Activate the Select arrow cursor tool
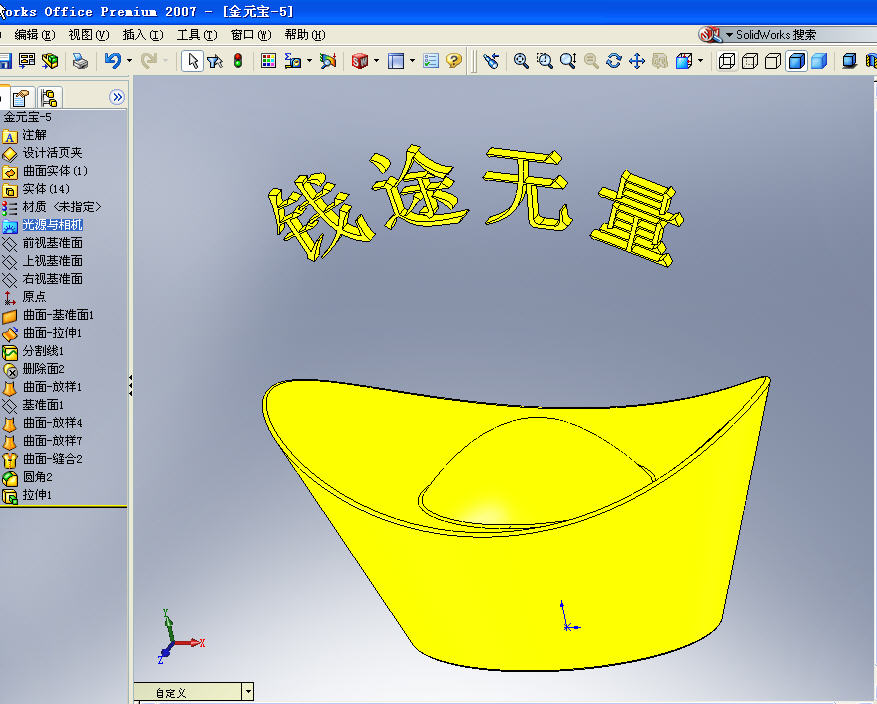Screen dimensions: 877x704 click(x=192, y=60)
